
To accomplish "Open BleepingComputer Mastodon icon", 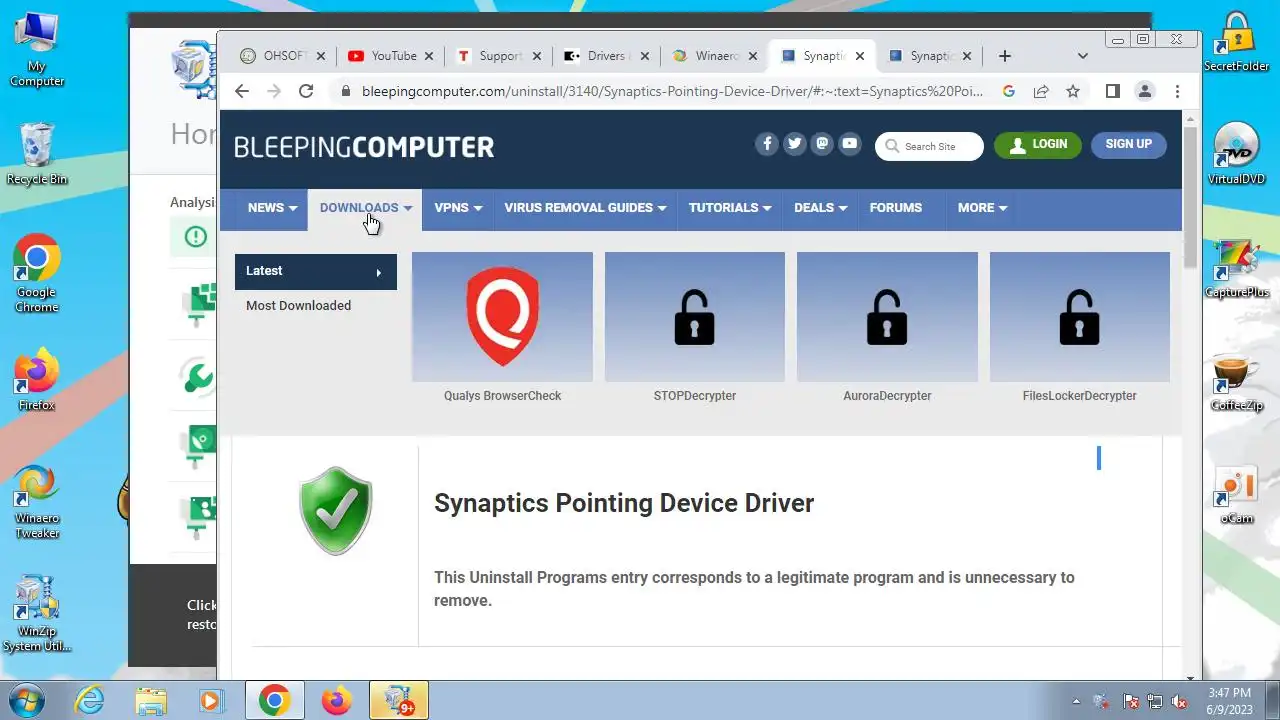I will point(822,144).
